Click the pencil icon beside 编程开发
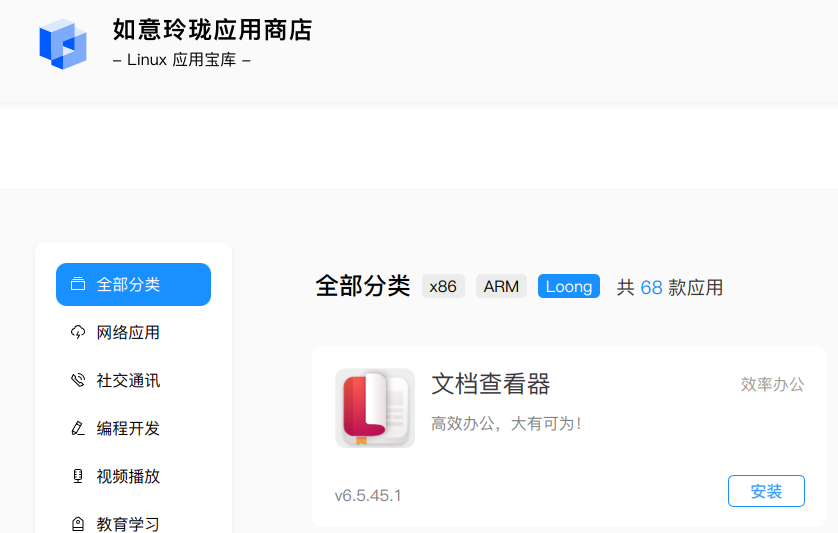Screen dimensions: 838x533 [78, 428]
